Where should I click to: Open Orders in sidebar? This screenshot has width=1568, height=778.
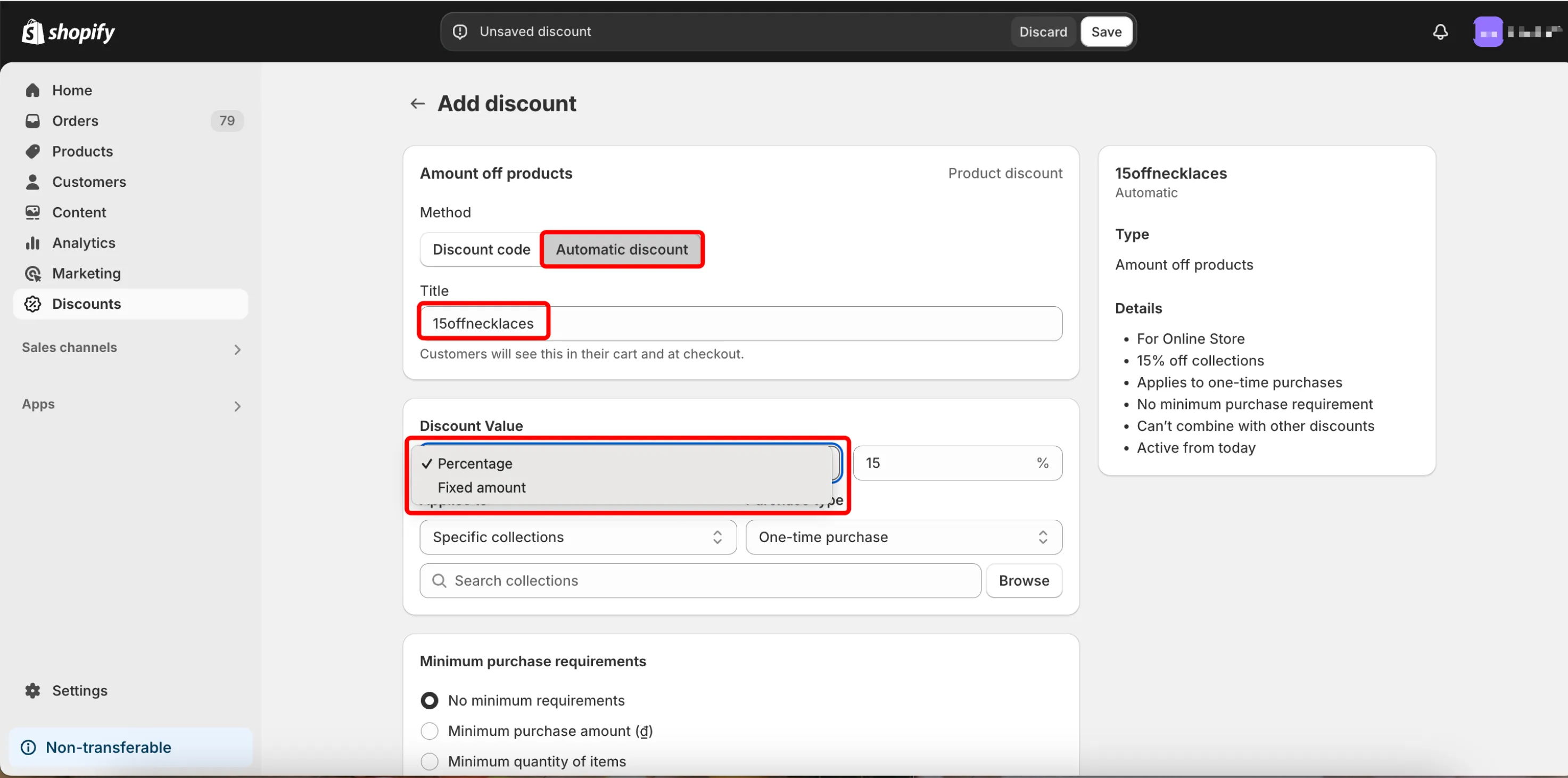coord(130,120)
